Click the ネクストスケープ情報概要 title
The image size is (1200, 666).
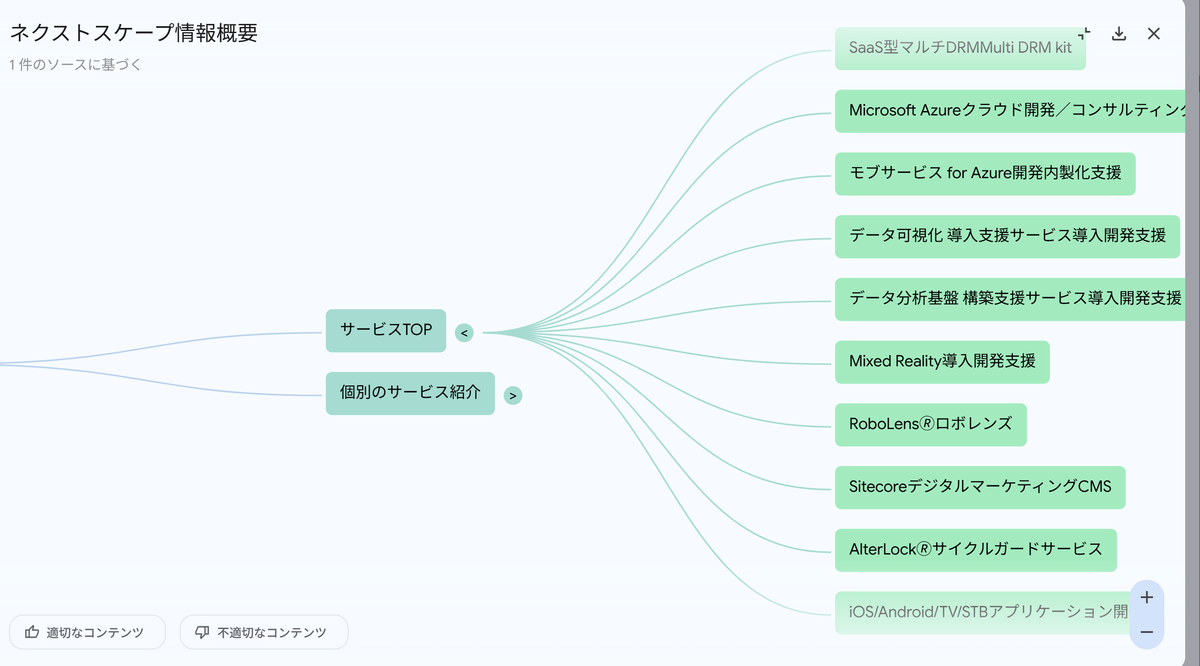133,33
